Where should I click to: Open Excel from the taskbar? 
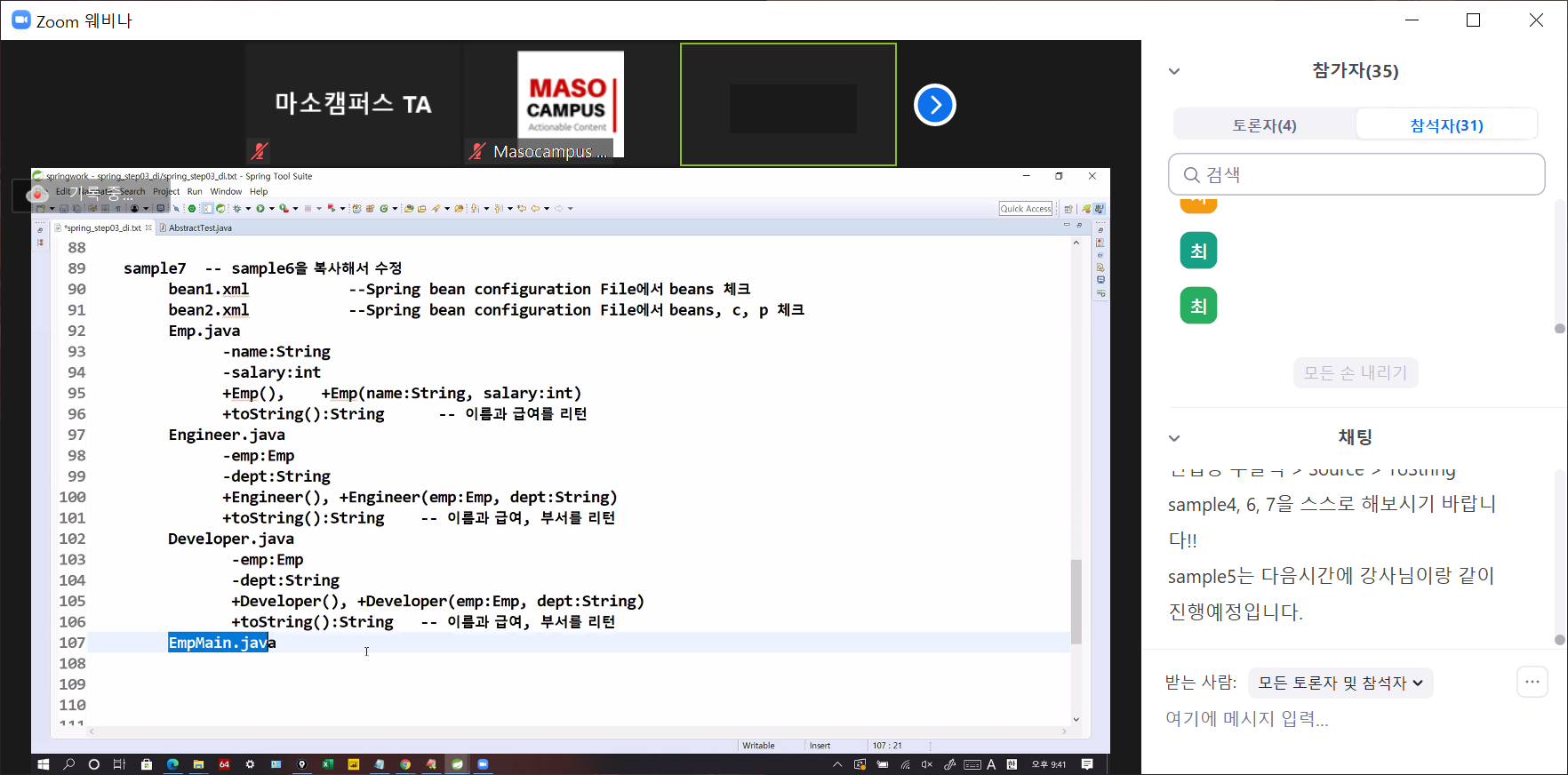pos(328,764)
